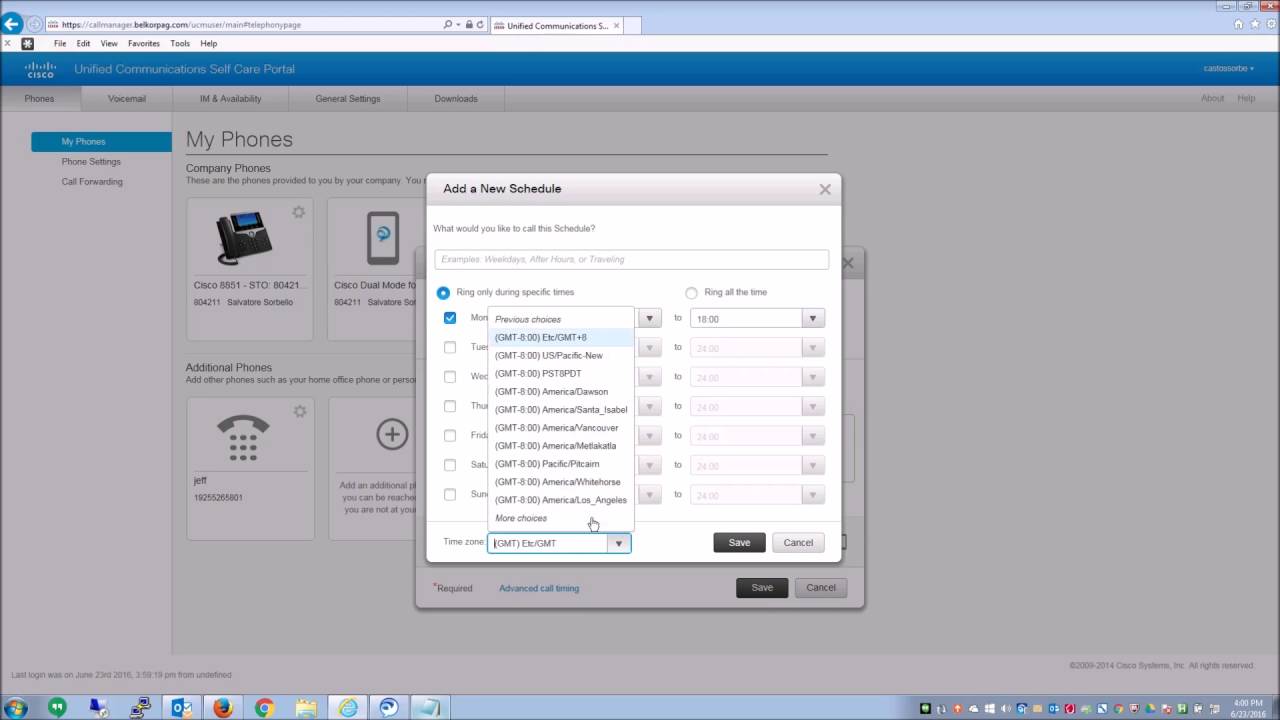Check the Friday checkbox
The image size is (1280, 720).
pos(450,435)
